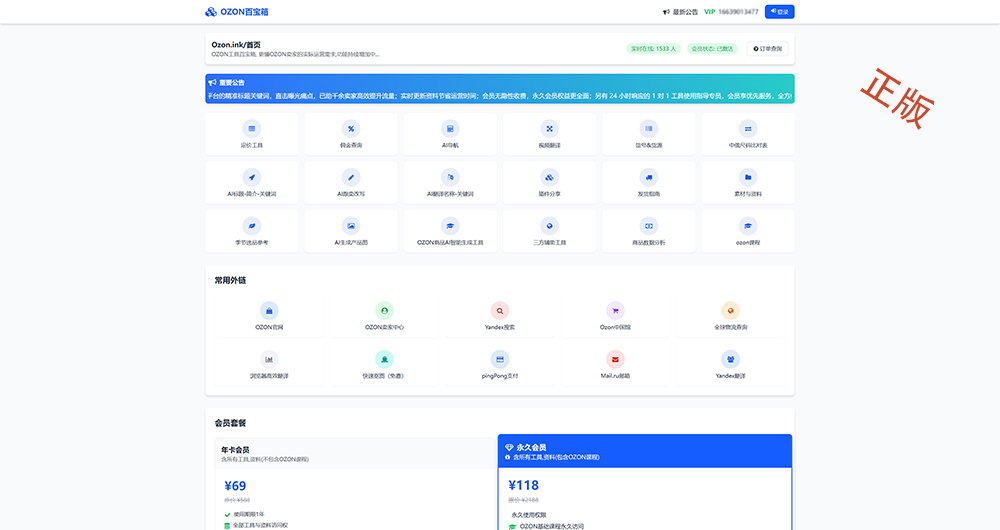Click the 重要公告 announcement banner

(499, 89)
